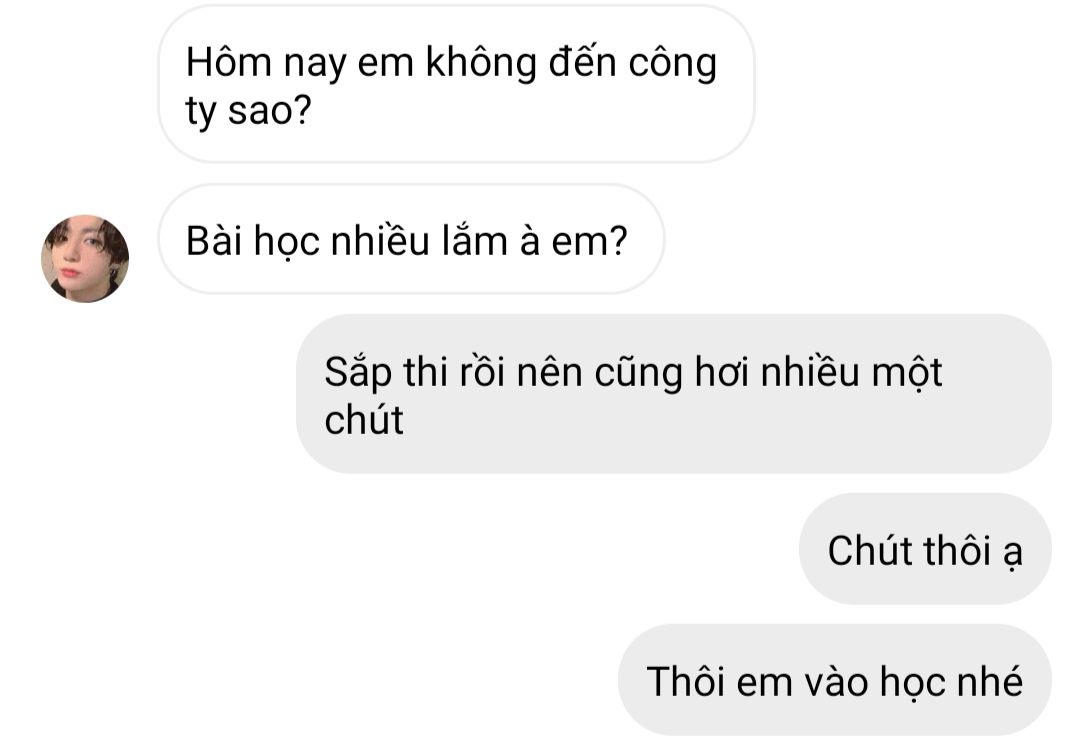
Task: Select the "Sắp thi rồi nên cũng hơi nhiều" reply
Action: click(x=674, y=394)
